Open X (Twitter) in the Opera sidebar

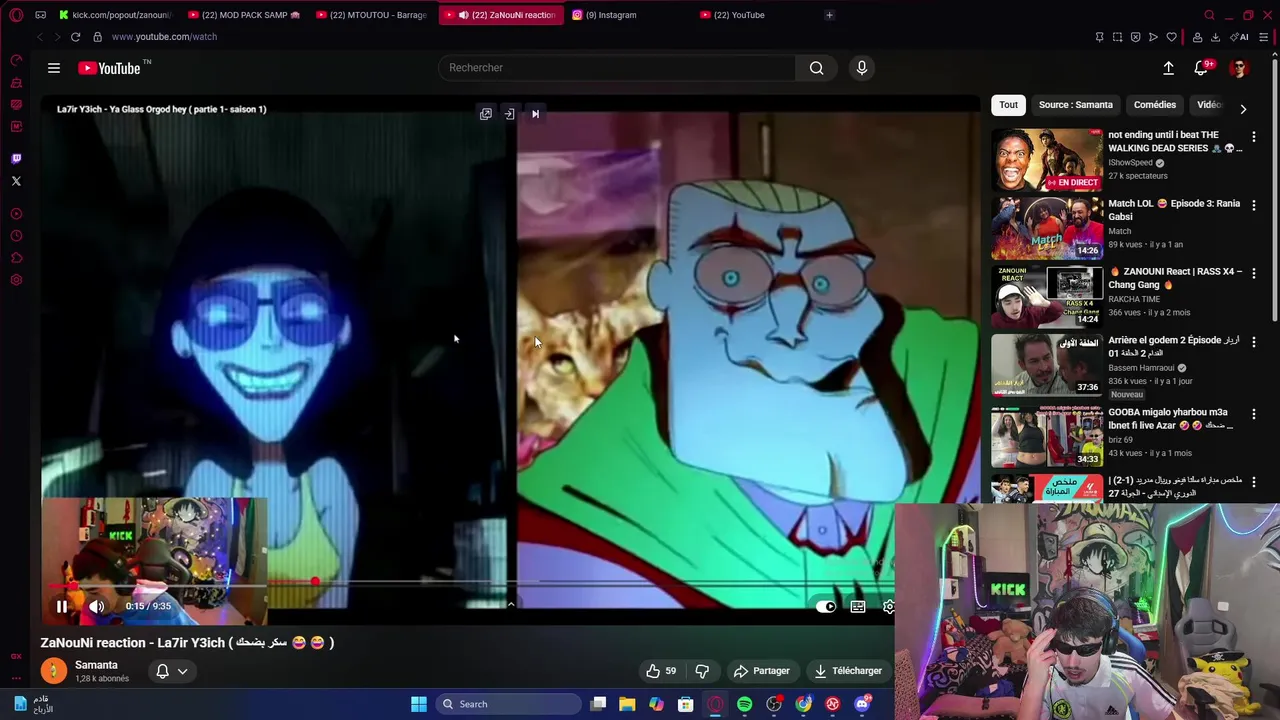pos(16,181)
